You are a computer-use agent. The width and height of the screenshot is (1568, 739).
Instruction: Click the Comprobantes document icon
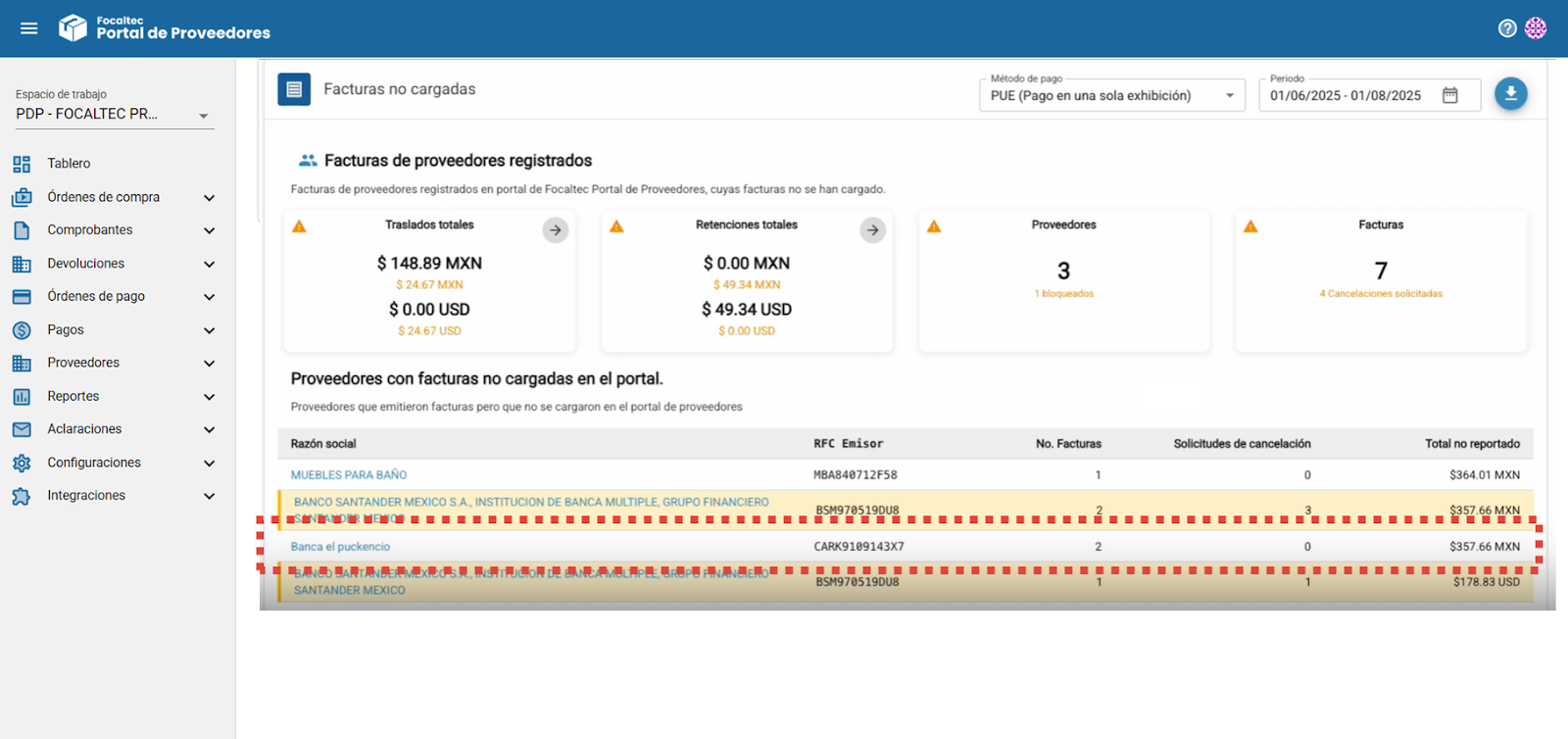pos(22,230)
